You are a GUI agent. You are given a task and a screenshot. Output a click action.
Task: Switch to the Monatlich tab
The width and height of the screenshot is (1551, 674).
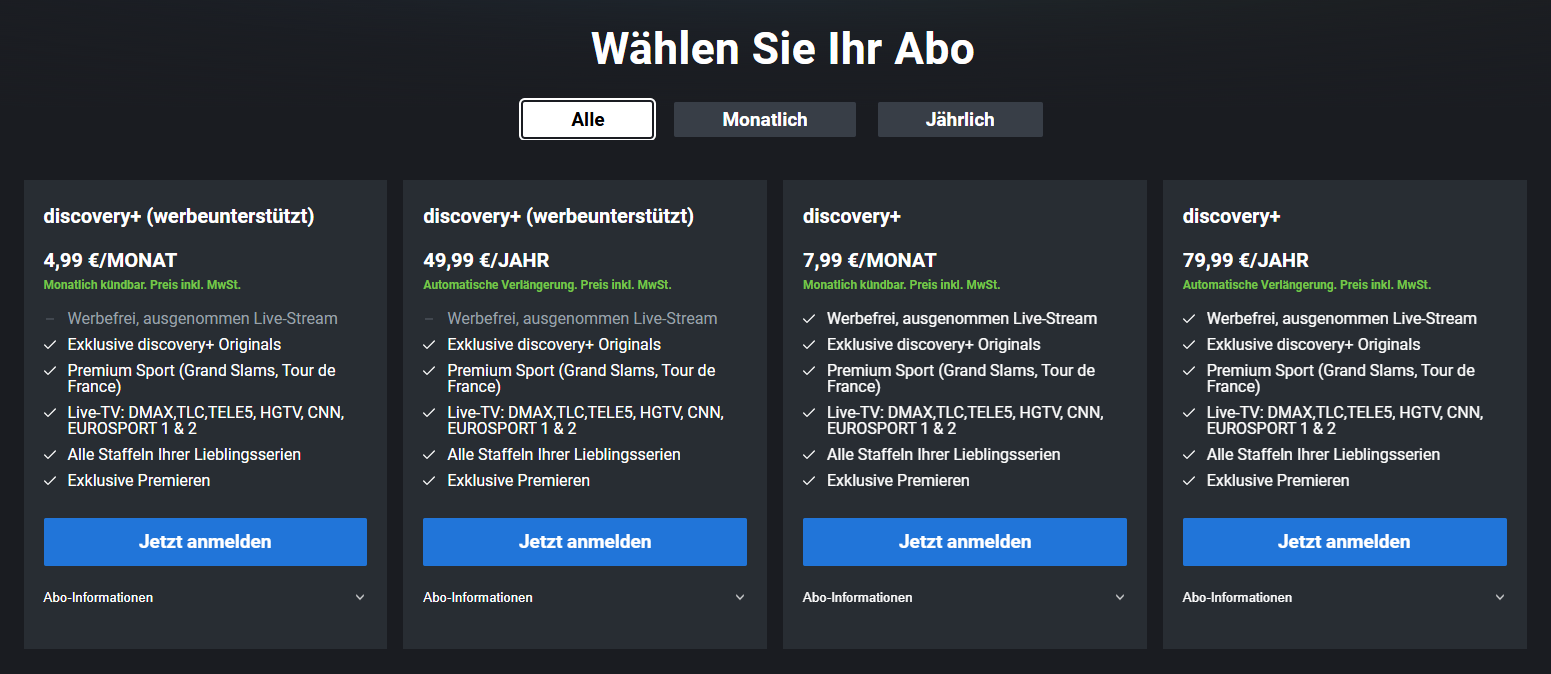tap(765, 119)
